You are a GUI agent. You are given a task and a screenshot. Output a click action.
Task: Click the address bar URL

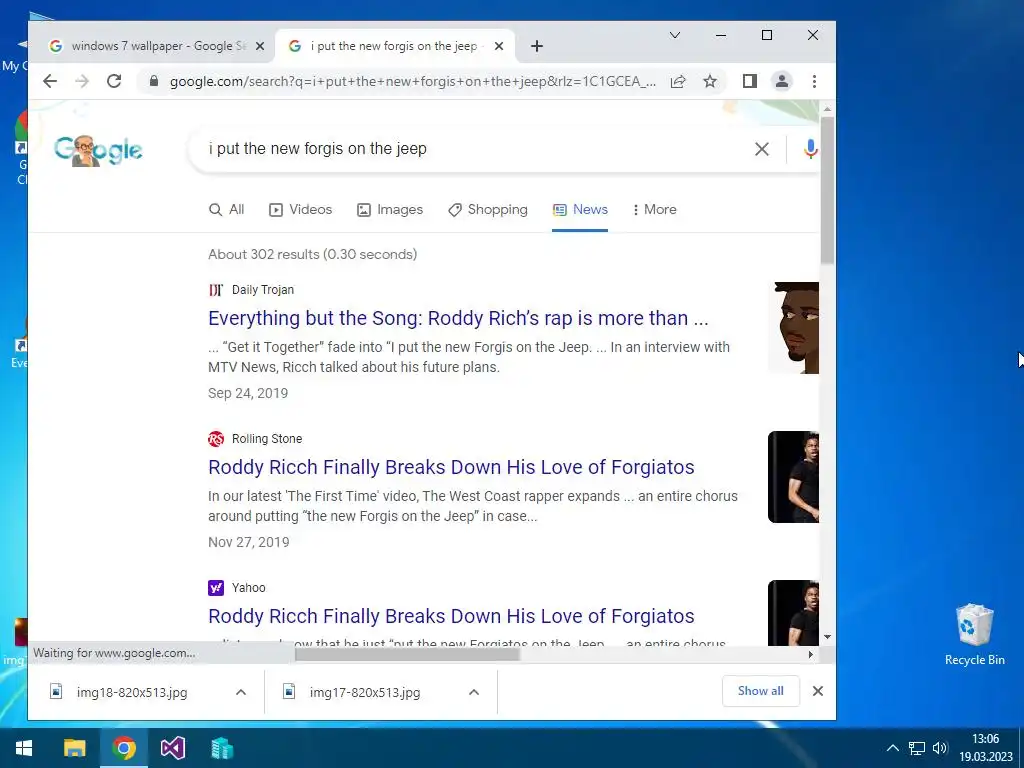pyautogui.click(x=413, y=82)
